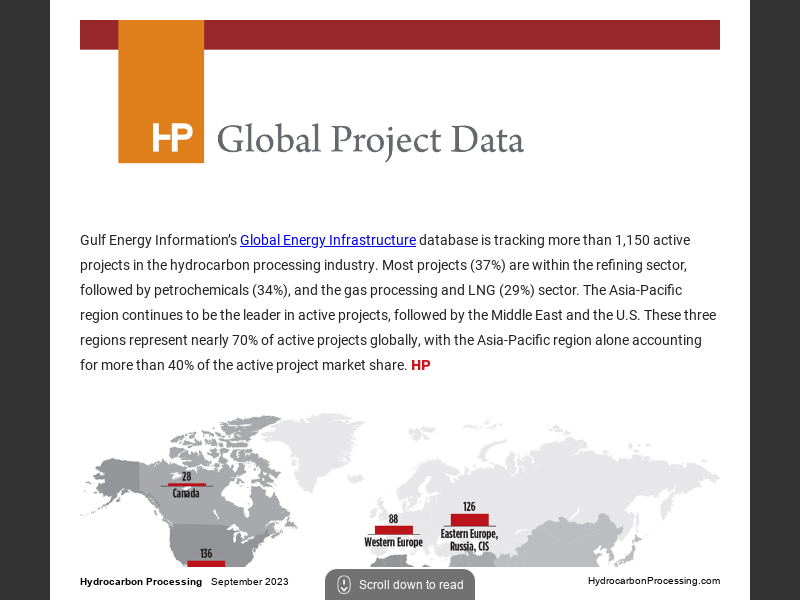Select the Canada label on the map

click(x=186, y=494)
